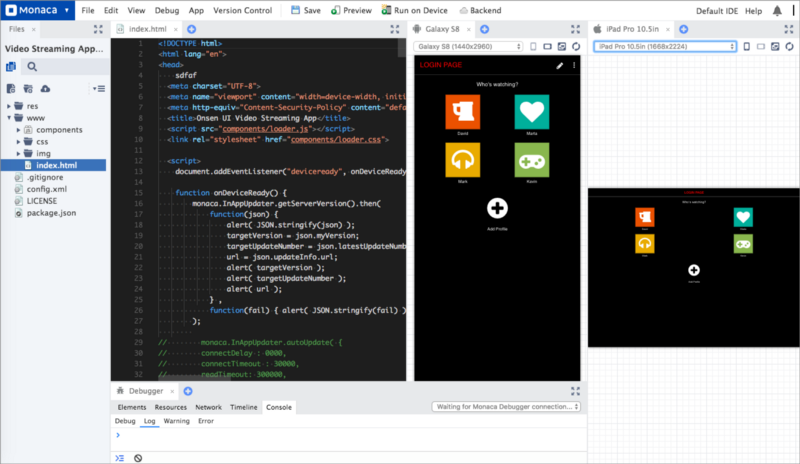Expand the components folder
800x464 pixels.
pyautogui.click(x=18, y=130)
